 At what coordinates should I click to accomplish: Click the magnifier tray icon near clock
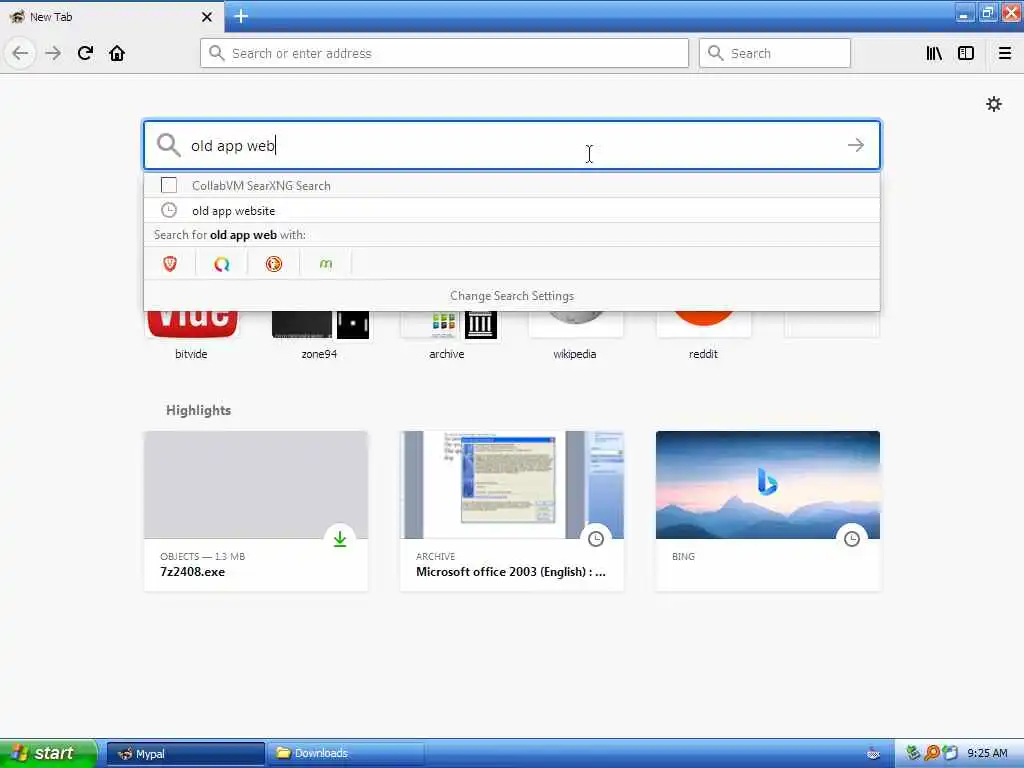(931, 753)
